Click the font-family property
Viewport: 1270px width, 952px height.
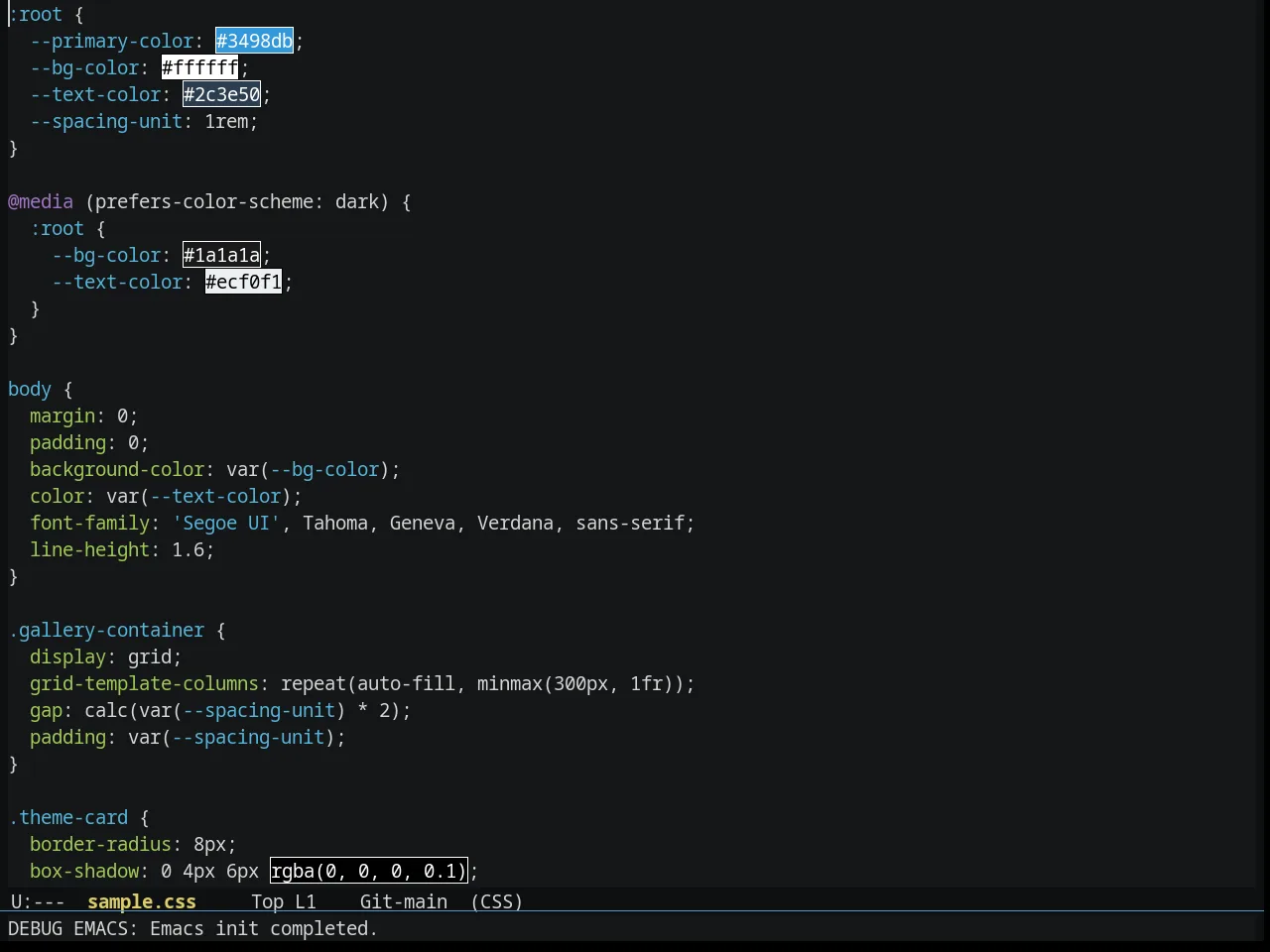tap(89, 523)
